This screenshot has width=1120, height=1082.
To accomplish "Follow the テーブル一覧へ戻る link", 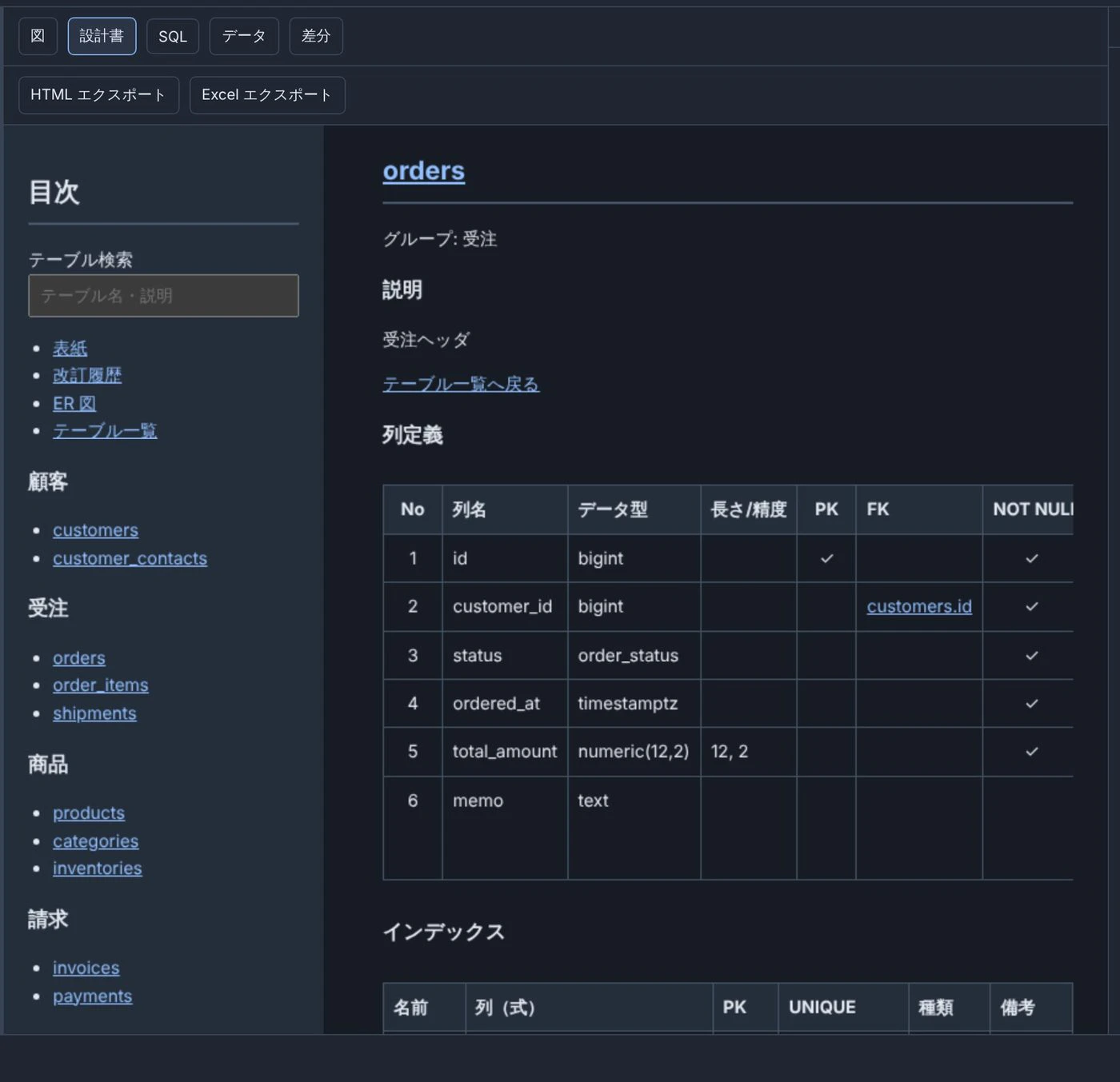I will tap(461, 385).
